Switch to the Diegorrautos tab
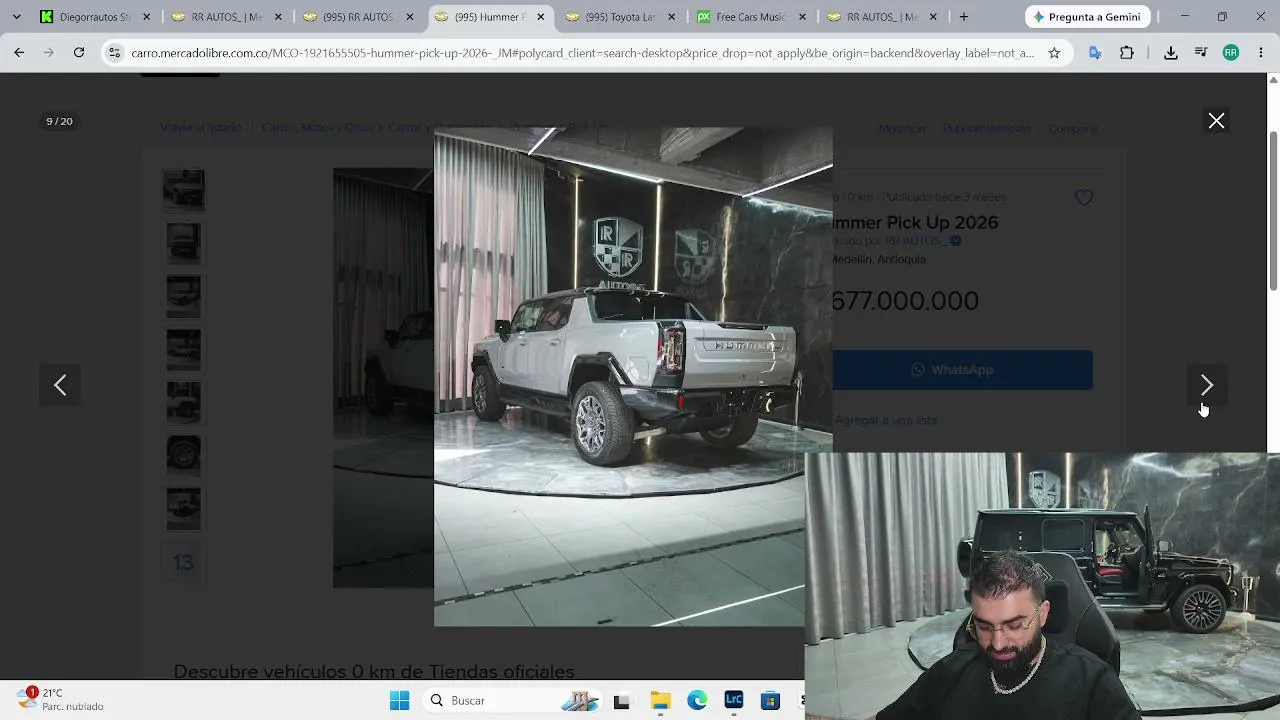 pyautogui.click(x=95, y=17)
